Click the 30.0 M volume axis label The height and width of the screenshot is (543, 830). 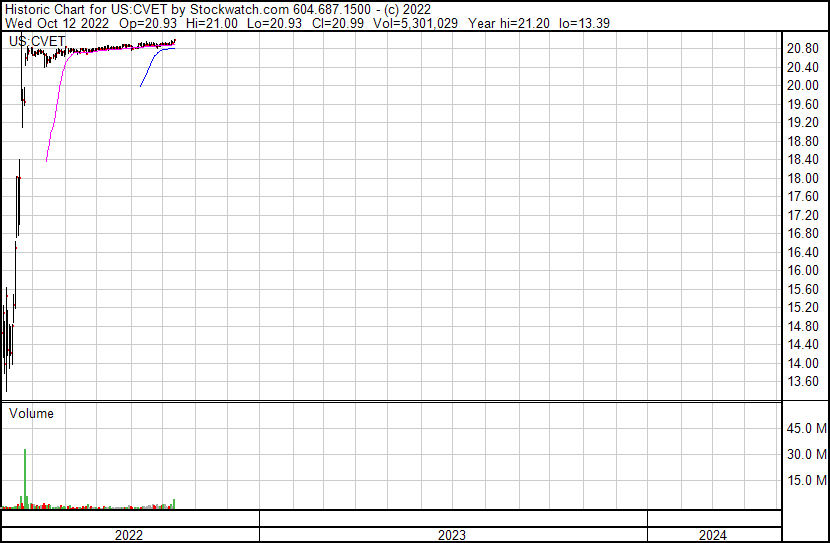tap(806, 454)
